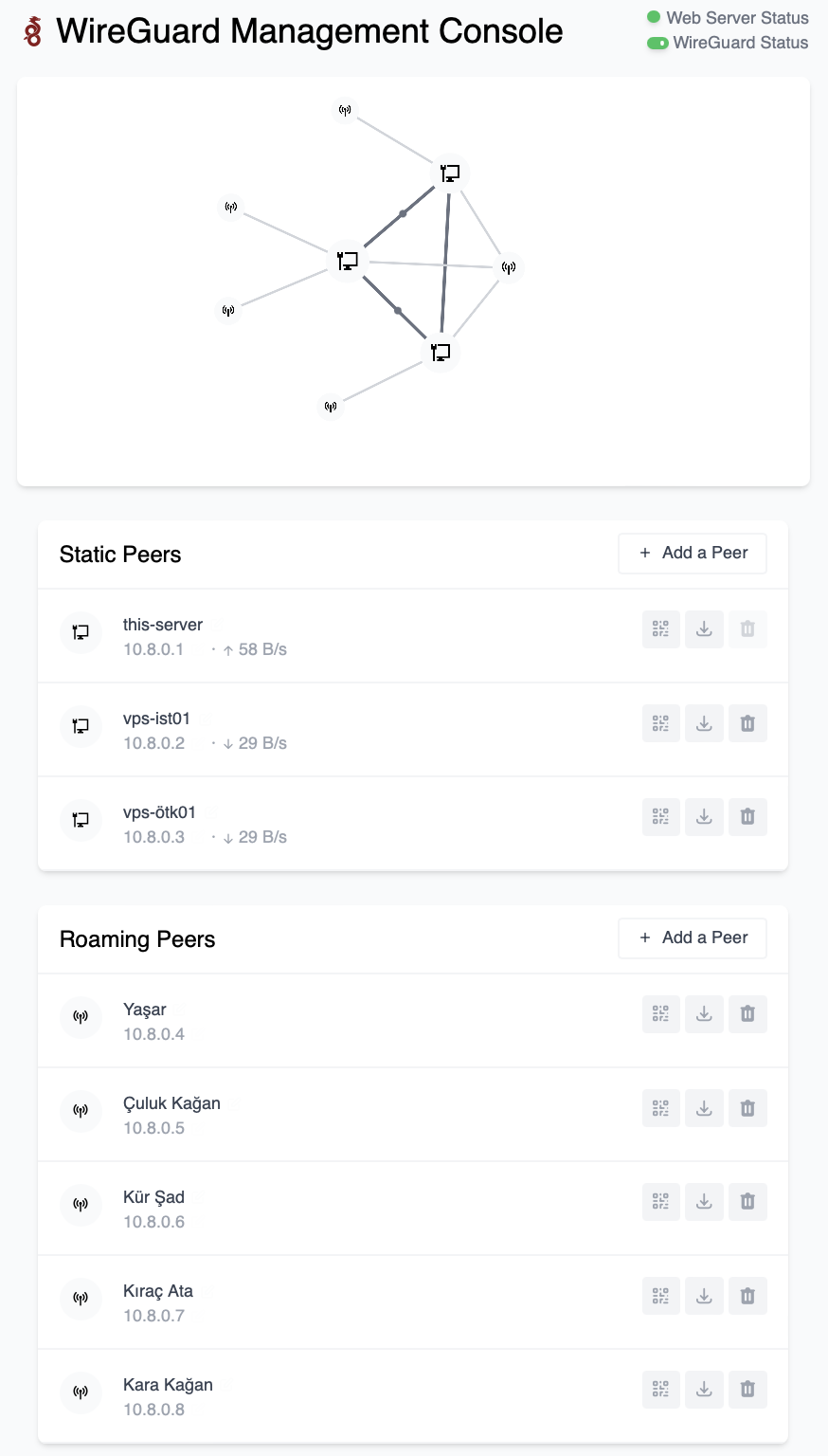Add a Peer to Static Peers
828x1456 pixels.
coord(693,554)
